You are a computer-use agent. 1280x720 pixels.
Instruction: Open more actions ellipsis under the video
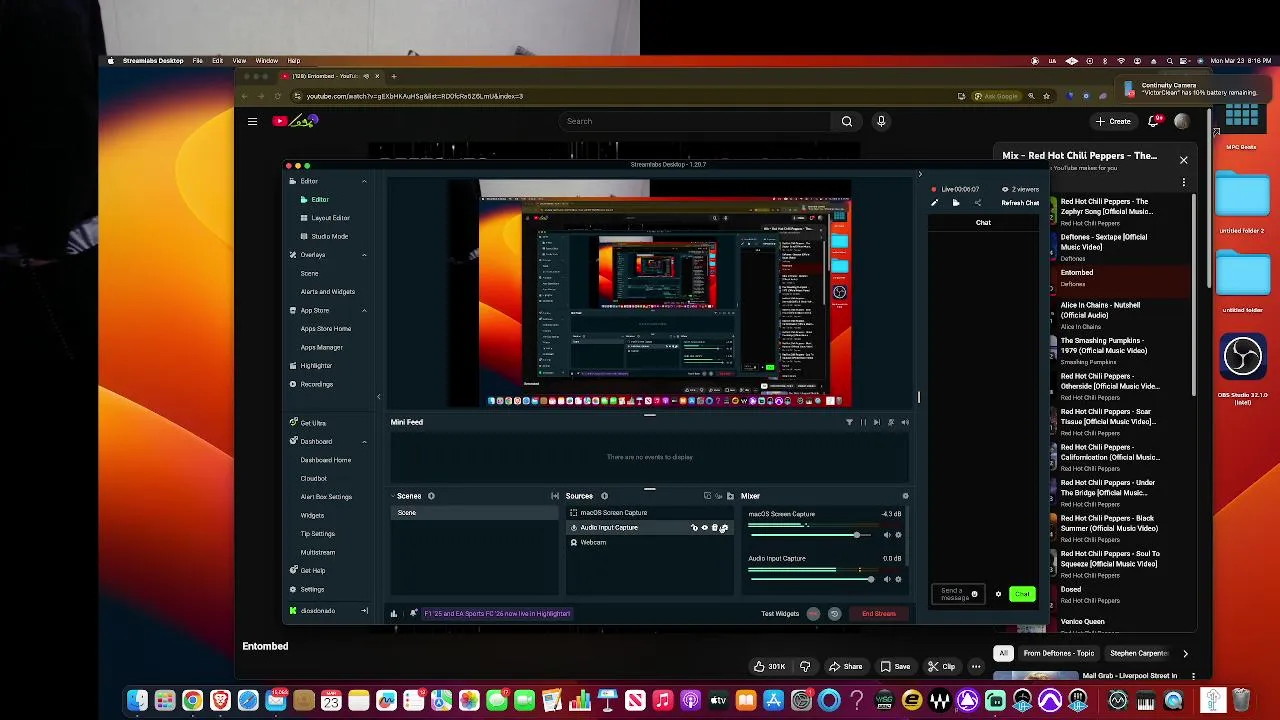click(976, 666)
